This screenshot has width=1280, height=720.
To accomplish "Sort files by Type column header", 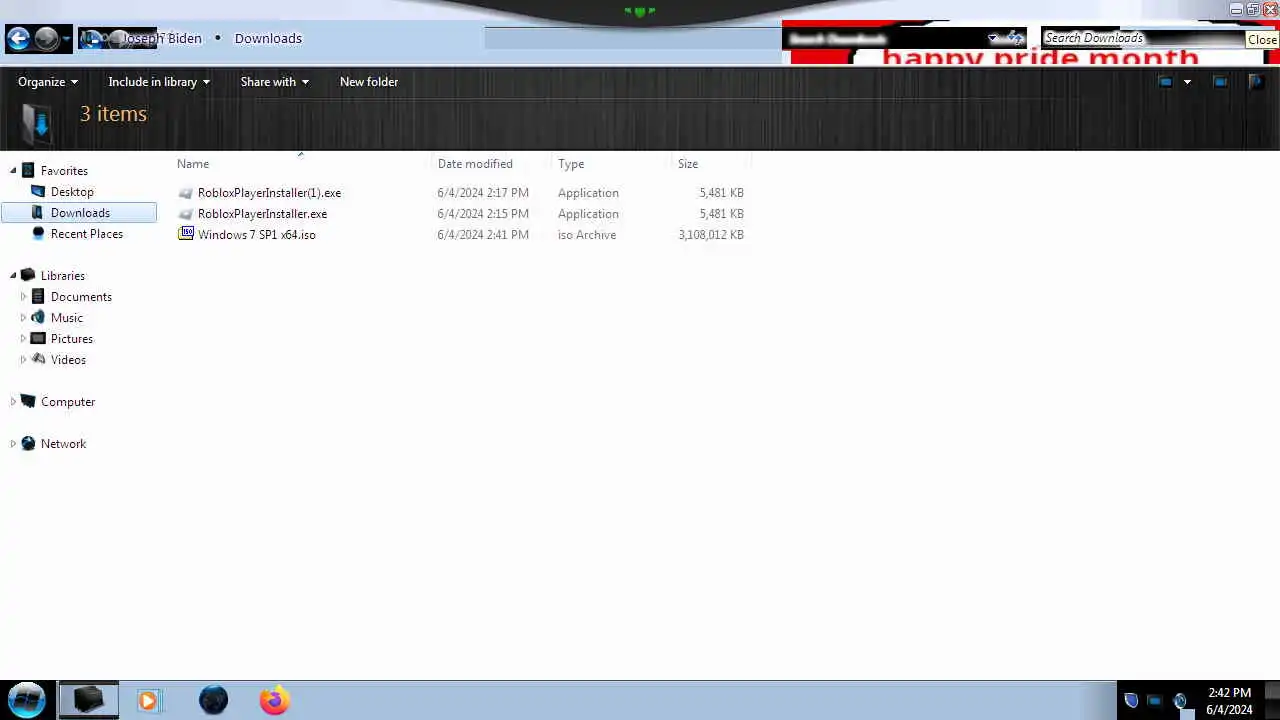I will click(571, 164).
